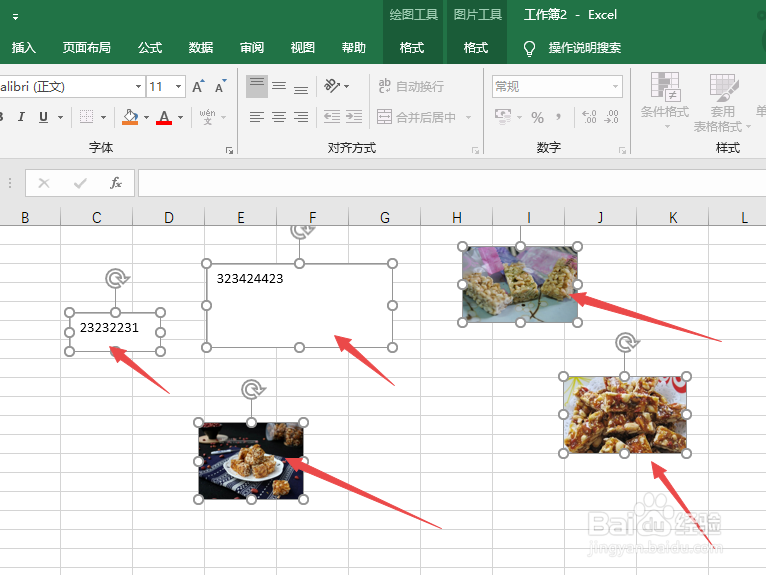Click the Increase Font Size icon
This screenshot has height=575, width=766.
tap(198, 86)
